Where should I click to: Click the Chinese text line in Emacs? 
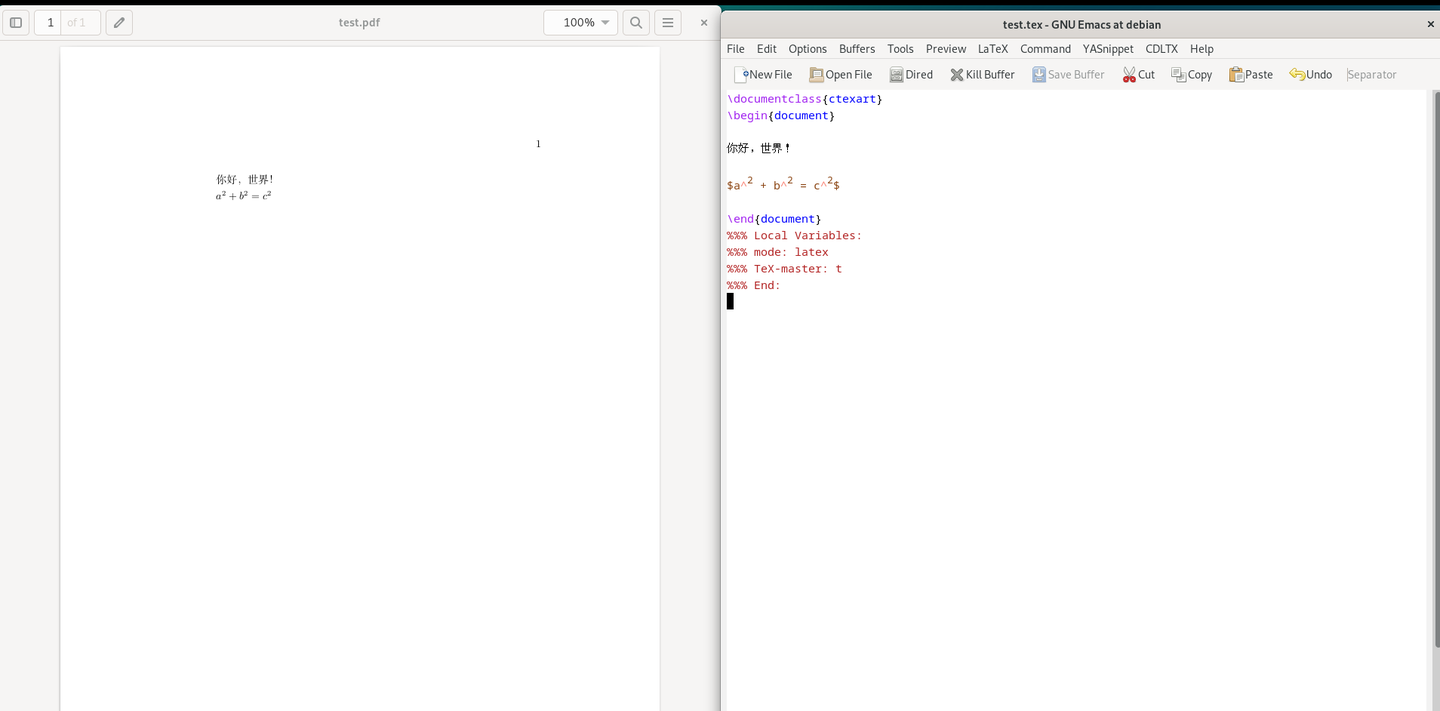tap(759, 148)
